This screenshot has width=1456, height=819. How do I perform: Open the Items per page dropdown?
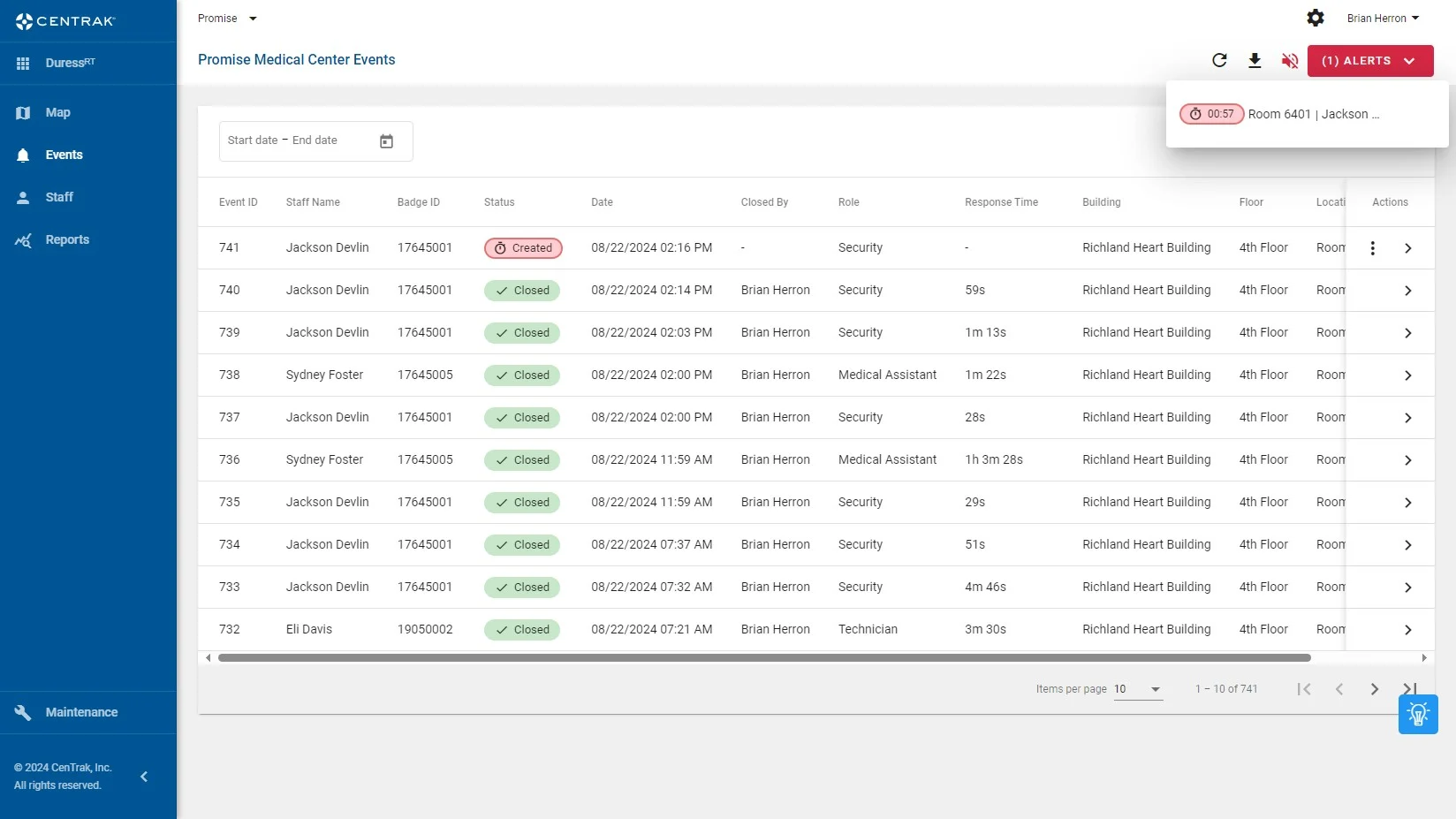pyautogui.click(x=1138, y=689)
